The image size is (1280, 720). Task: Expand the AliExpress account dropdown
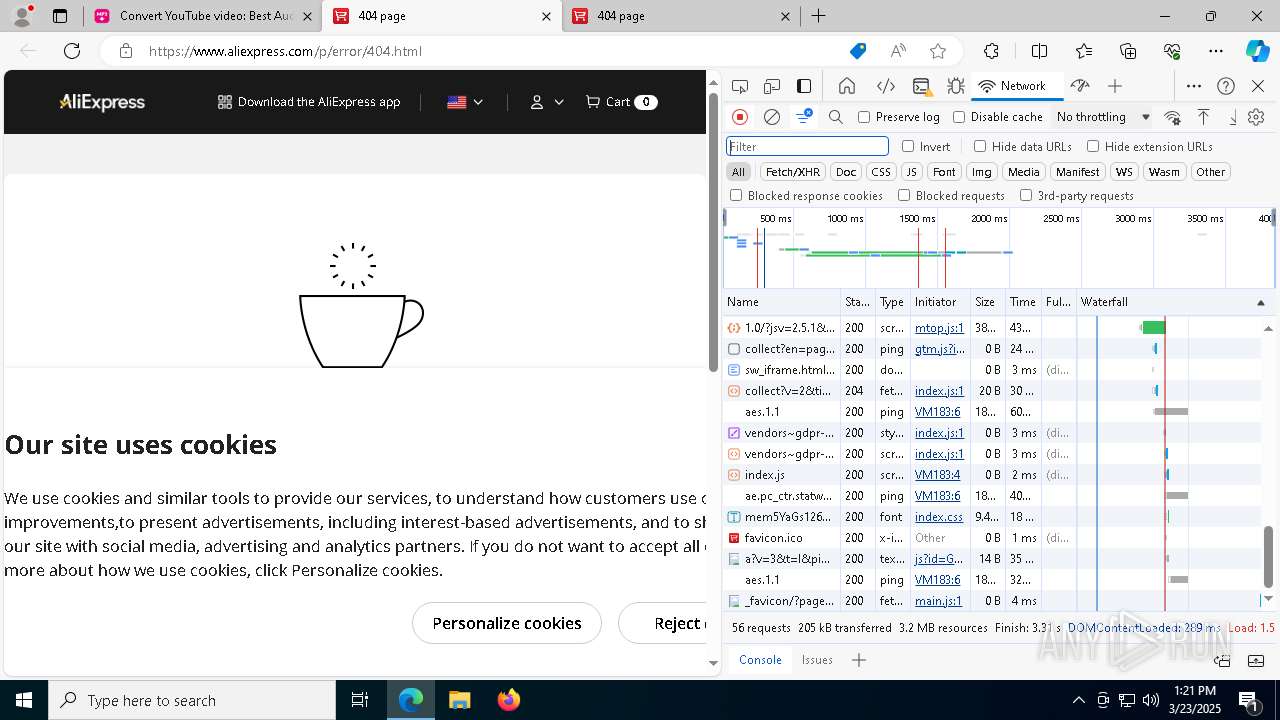[x=547, y=102]
